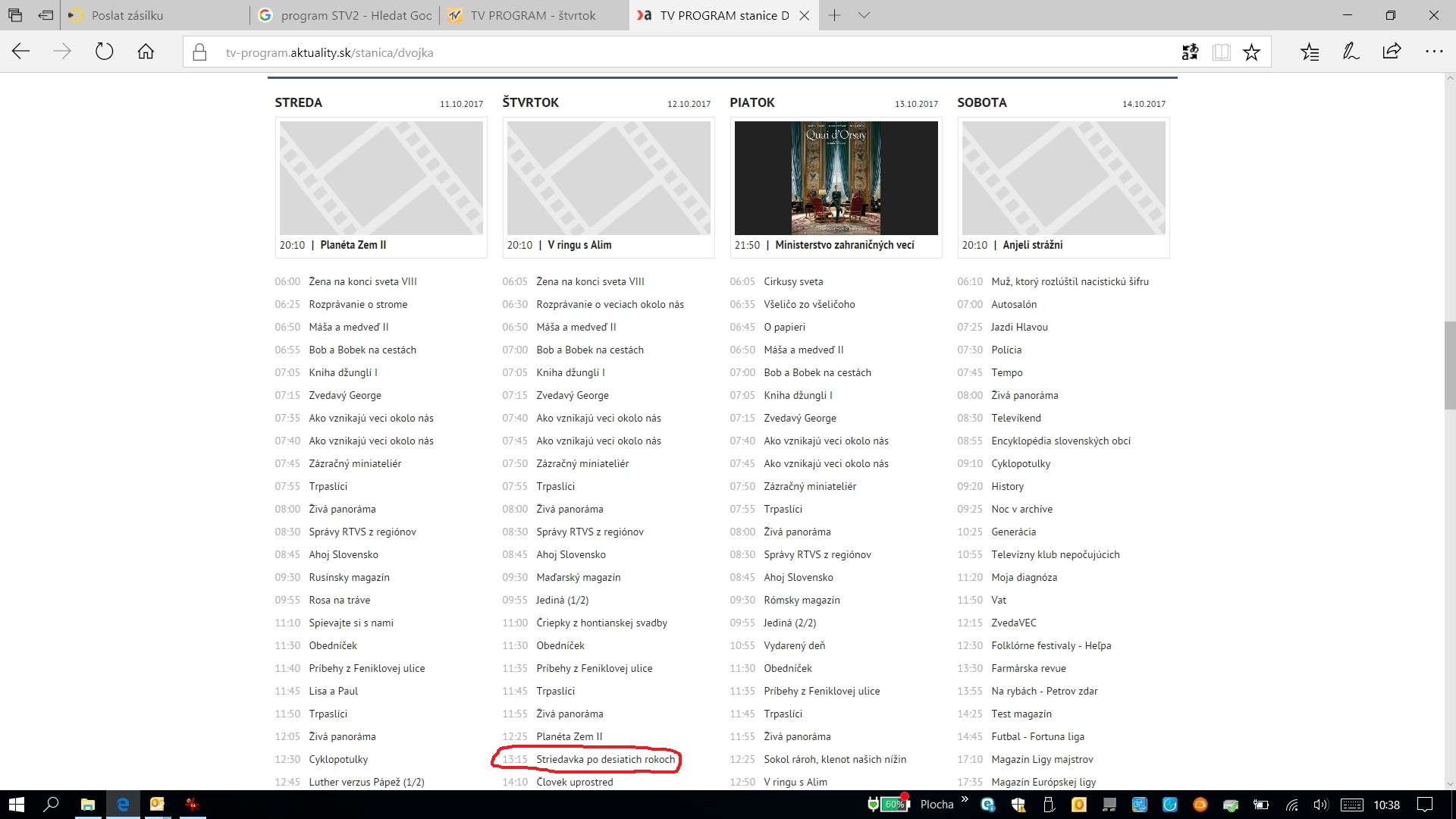The height and width of the screenshot is (819, 1456).
Task: Switch to TV PROGRAM - štvrtok tab
Action: (x=535, y=15)
